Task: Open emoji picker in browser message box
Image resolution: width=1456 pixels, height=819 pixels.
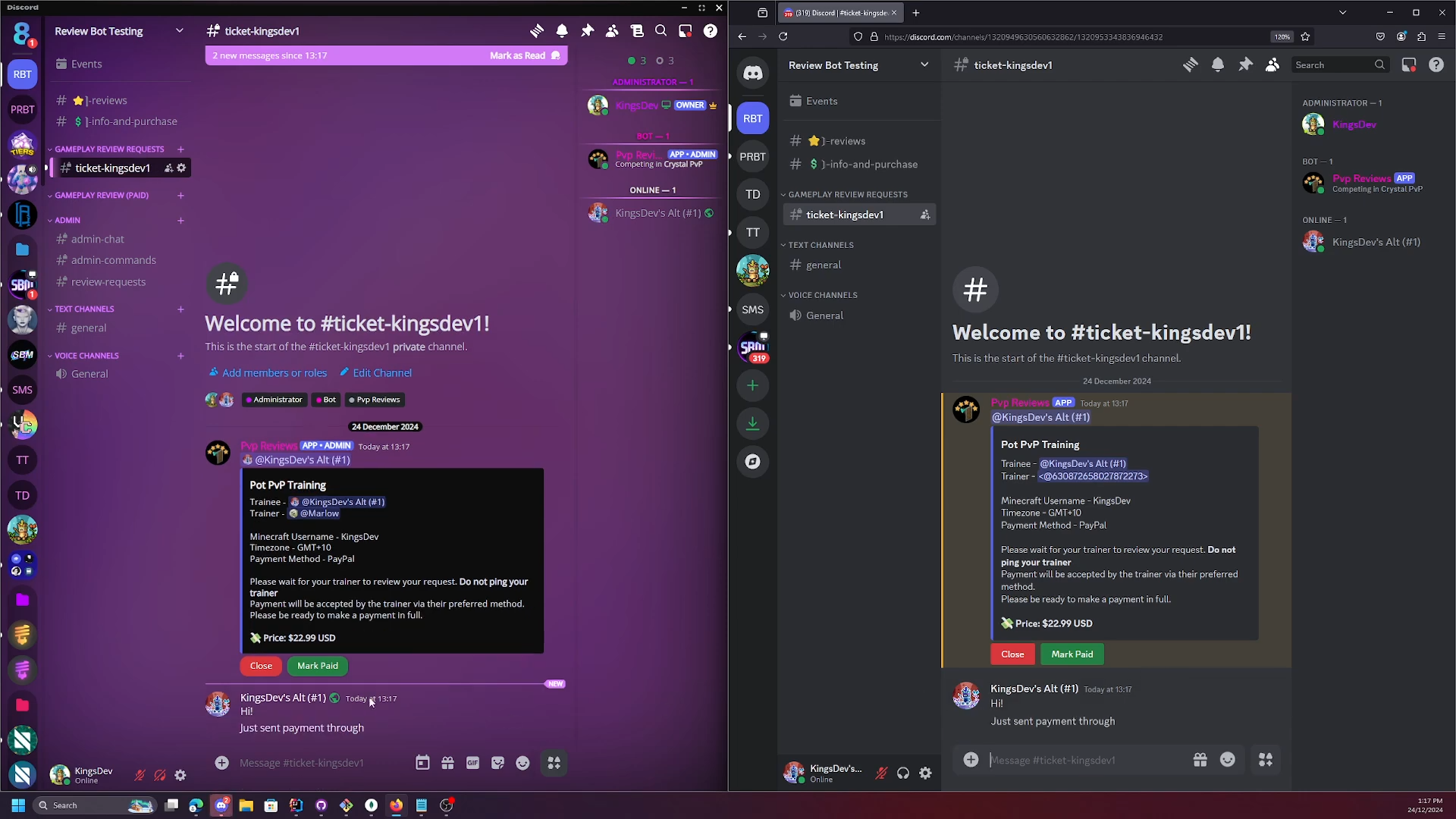Action: [1227, 760]
